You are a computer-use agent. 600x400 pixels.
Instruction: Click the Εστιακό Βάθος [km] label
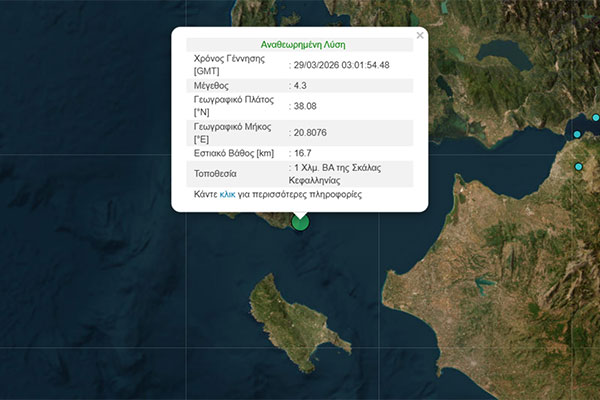coord(233,153)
